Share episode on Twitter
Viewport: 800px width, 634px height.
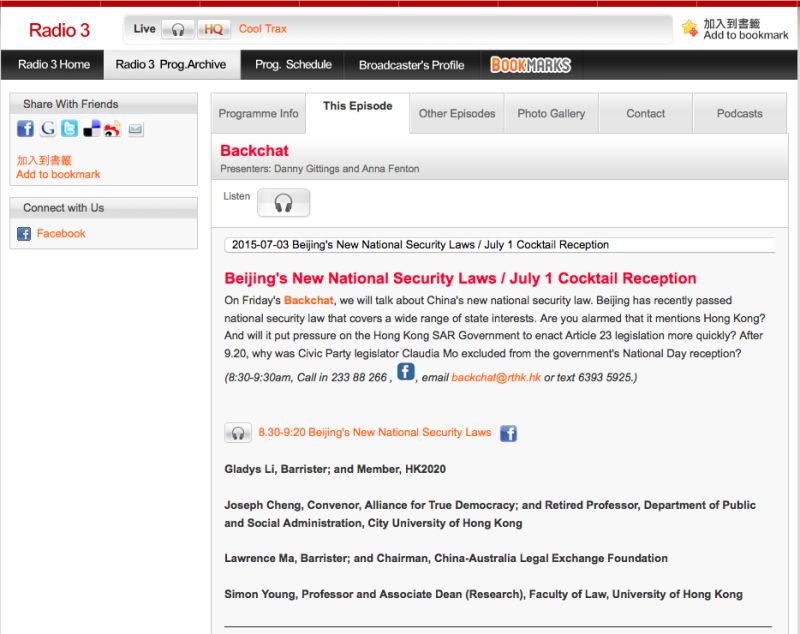pyautogui.click(x=69, y=129)
